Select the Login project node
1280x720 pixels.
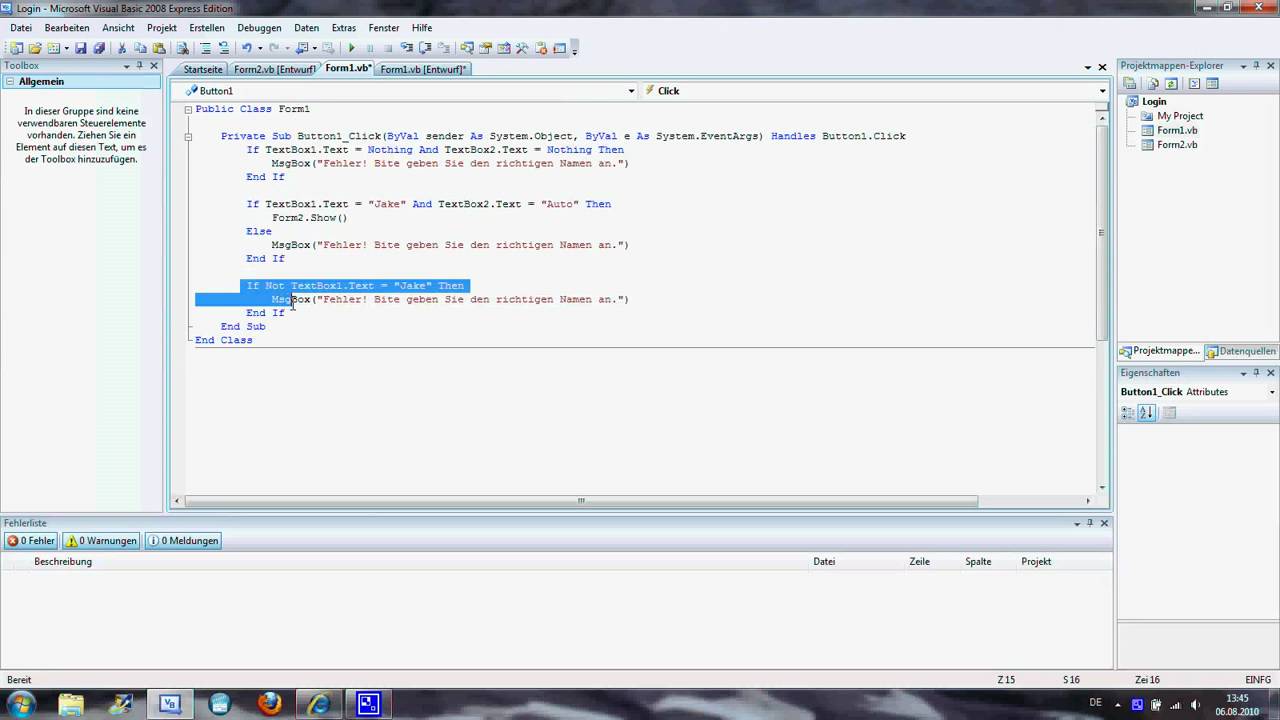(1154, 102)
